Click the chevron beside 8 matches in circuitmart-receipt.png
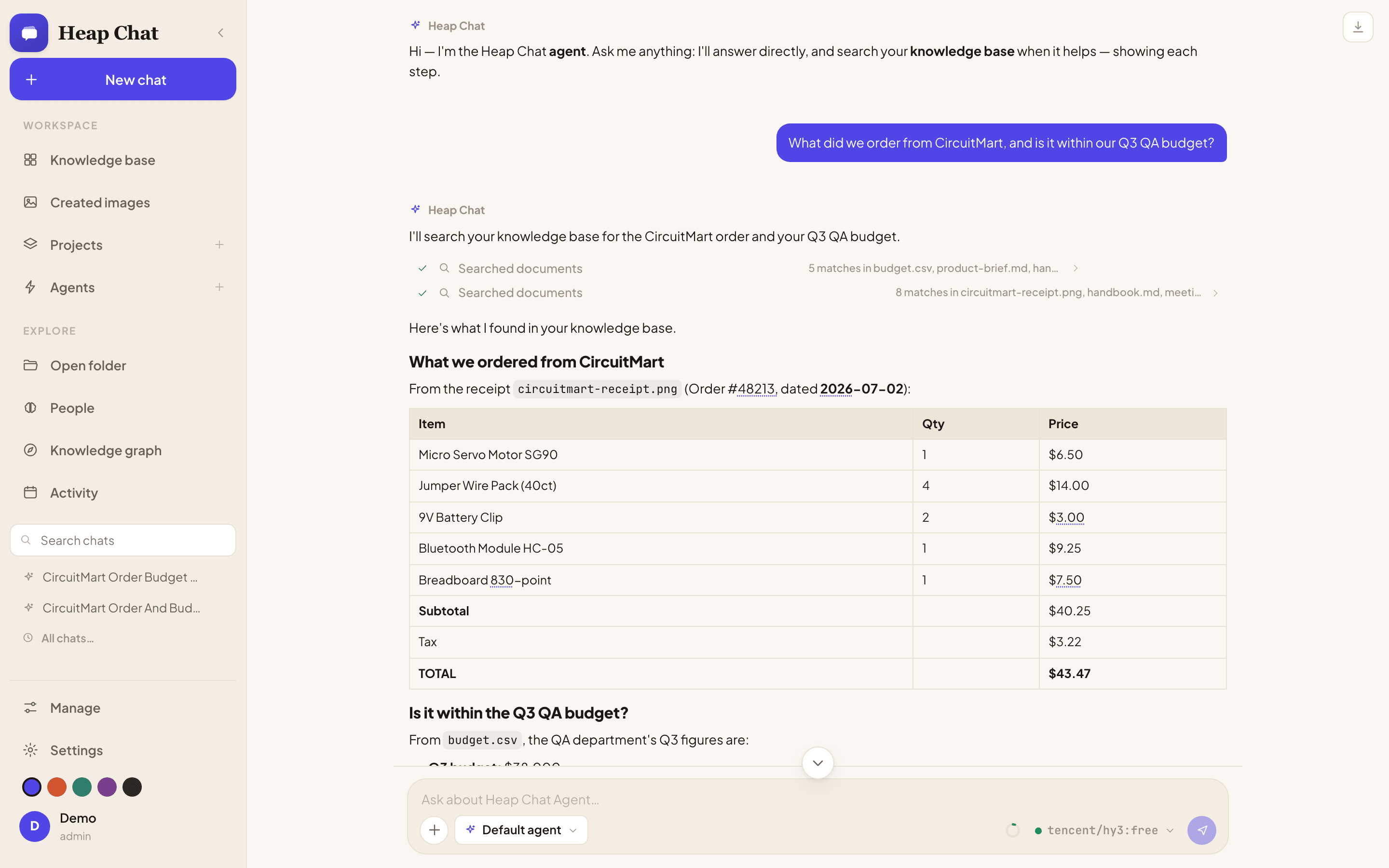 click(x=1216, y=293)
